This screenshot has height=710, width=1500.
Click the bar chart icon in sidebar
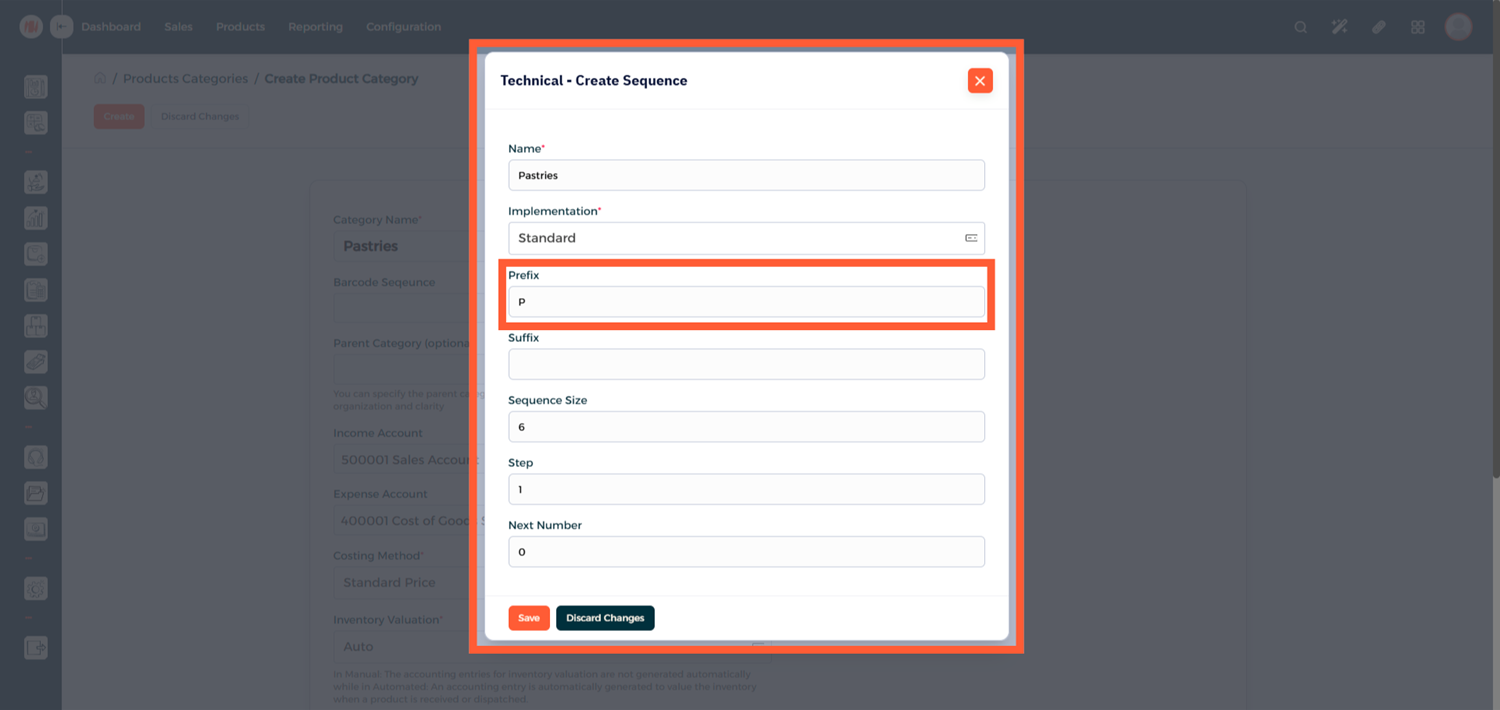coord(35,218)
